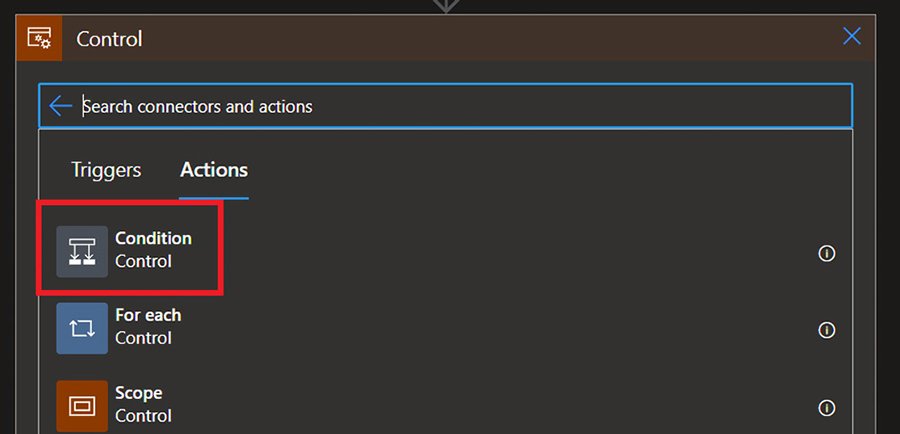The image size is (900, 434).
Task: Click the Condition action icon
Action: (82, 251)
